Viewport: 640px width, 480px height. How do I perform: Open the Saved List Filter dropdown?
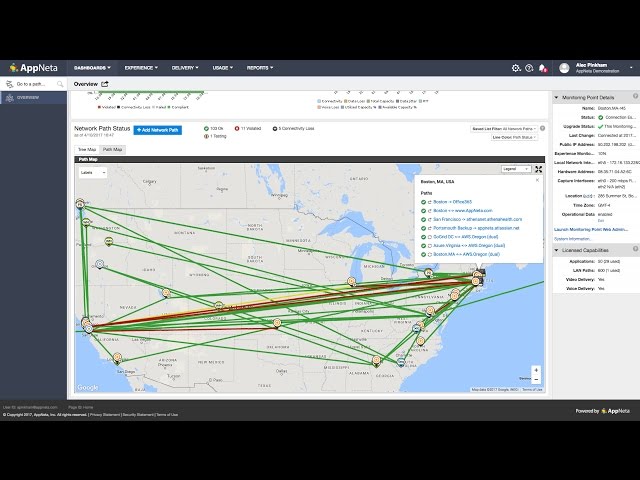504,129
